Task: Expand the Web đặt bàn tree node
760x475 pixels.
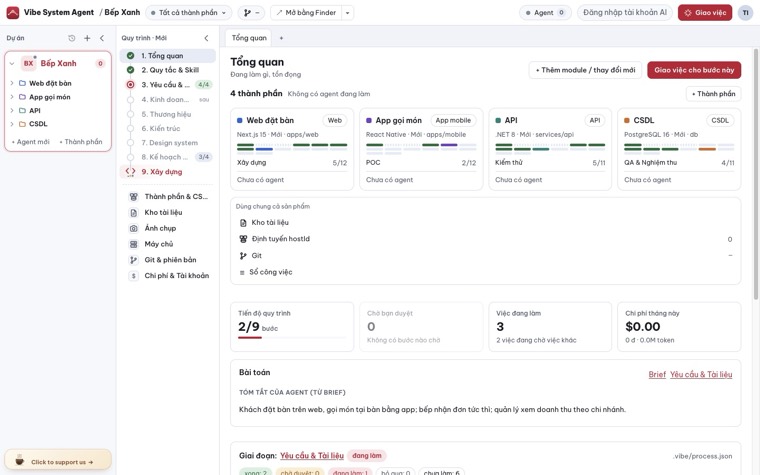Action: pyautogui.click(x=12, y=83)
